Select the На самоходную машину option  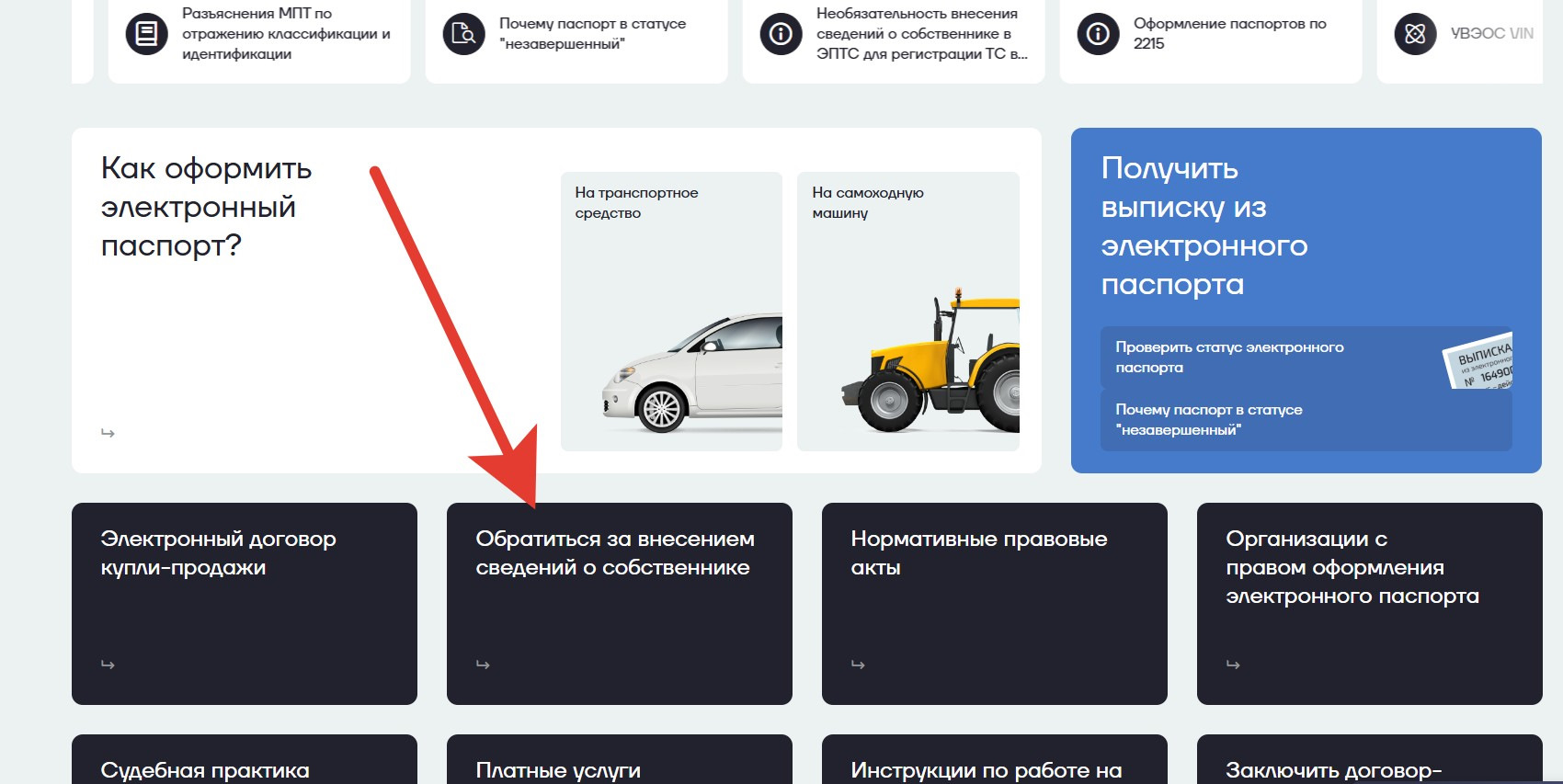click(x=908, y=312)
